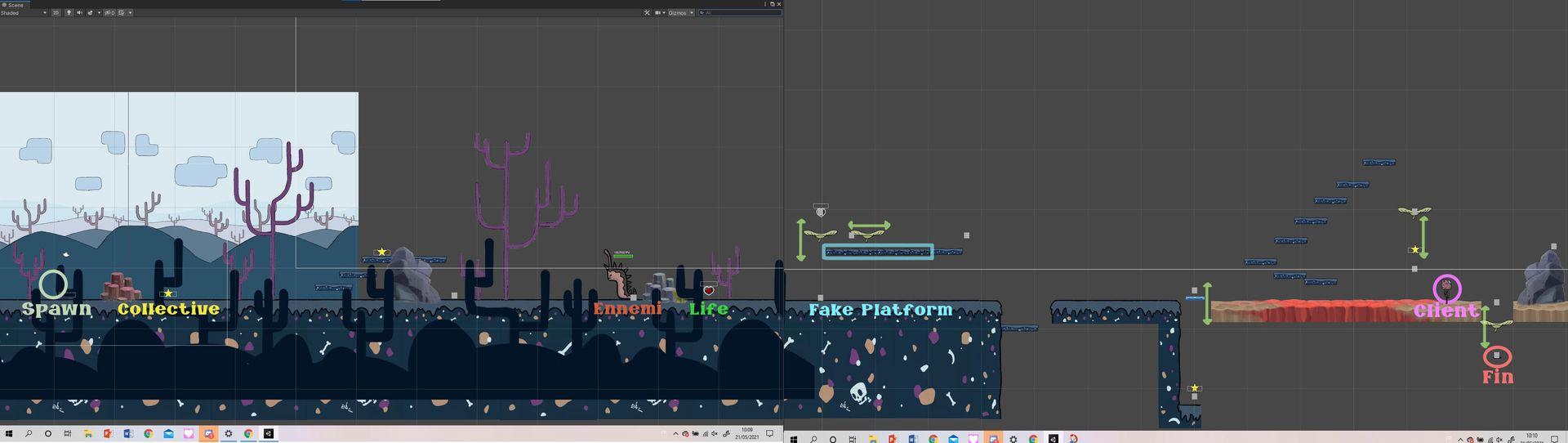
Task: Select the red rock pile sprite
Action: pyautogui.click(x=122, y=287)
